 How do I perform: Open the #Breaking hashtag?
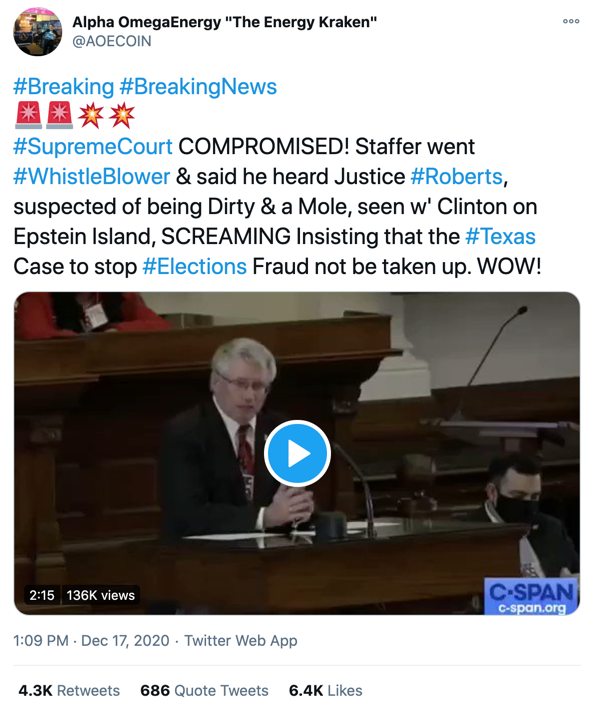(x=64, y=86)
